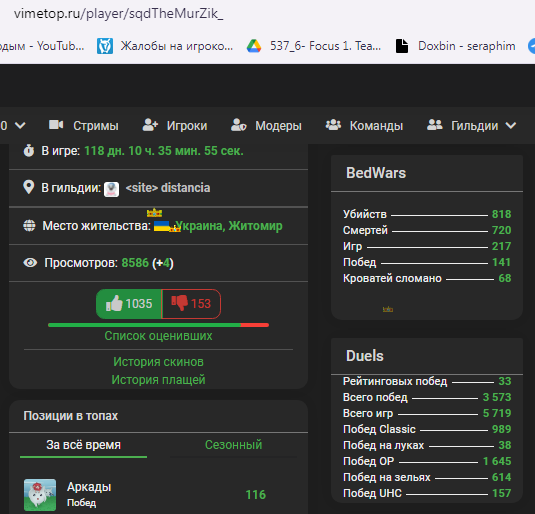Click BedWars Побед value 141
Viewport: 535px width, 514px height.
(x=501, y=262)
